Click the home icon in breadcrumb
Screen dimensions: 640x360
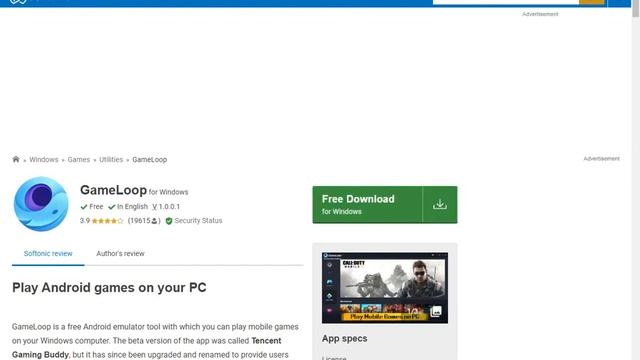point(16,159)
